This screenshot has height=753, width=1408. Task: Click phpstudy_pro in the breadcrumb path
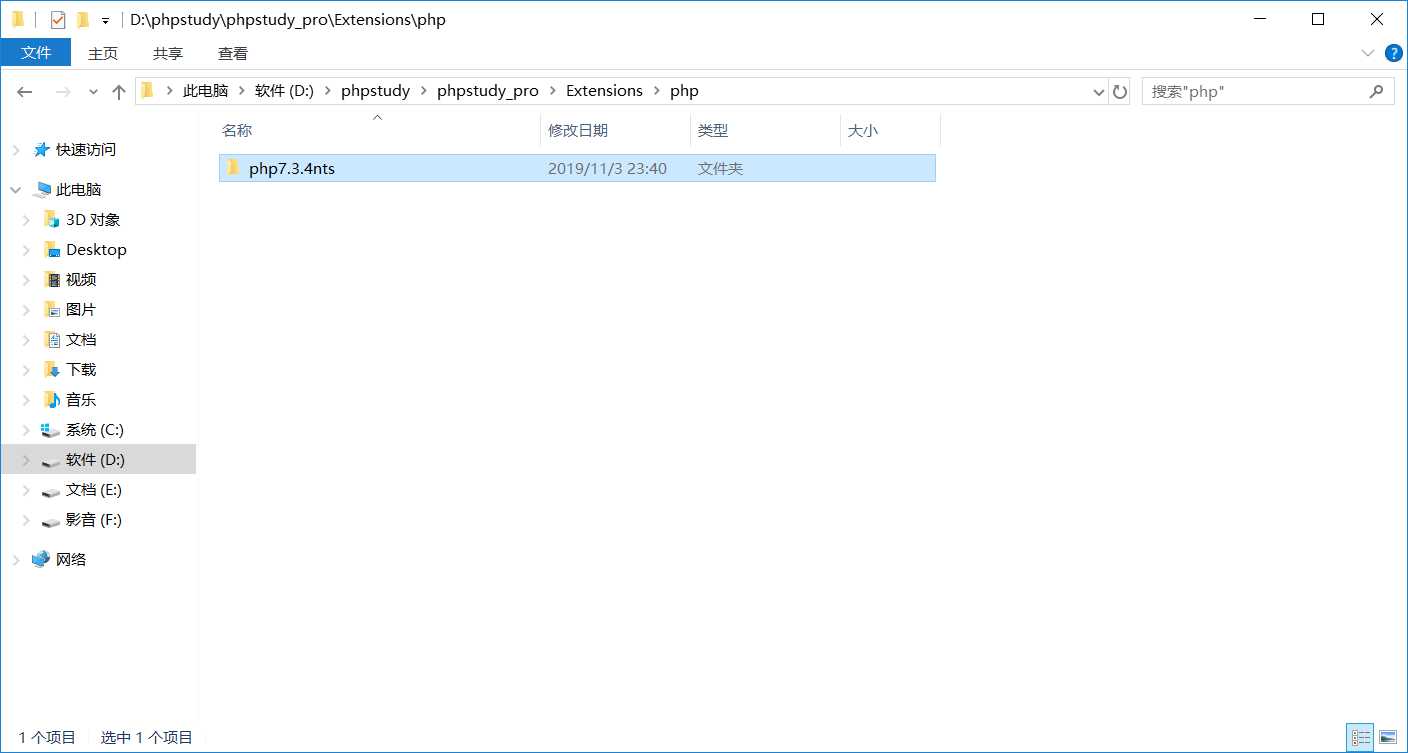click(x=487, y=91)
